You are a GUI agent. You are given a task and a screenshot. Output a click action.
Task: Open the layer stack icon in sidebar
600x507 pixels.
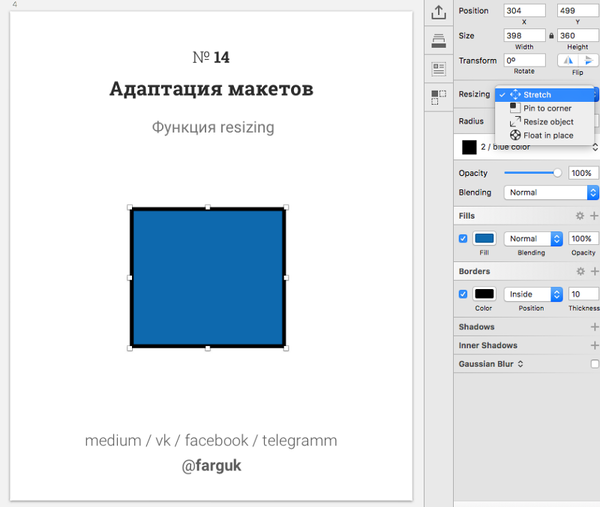point(439,41)
